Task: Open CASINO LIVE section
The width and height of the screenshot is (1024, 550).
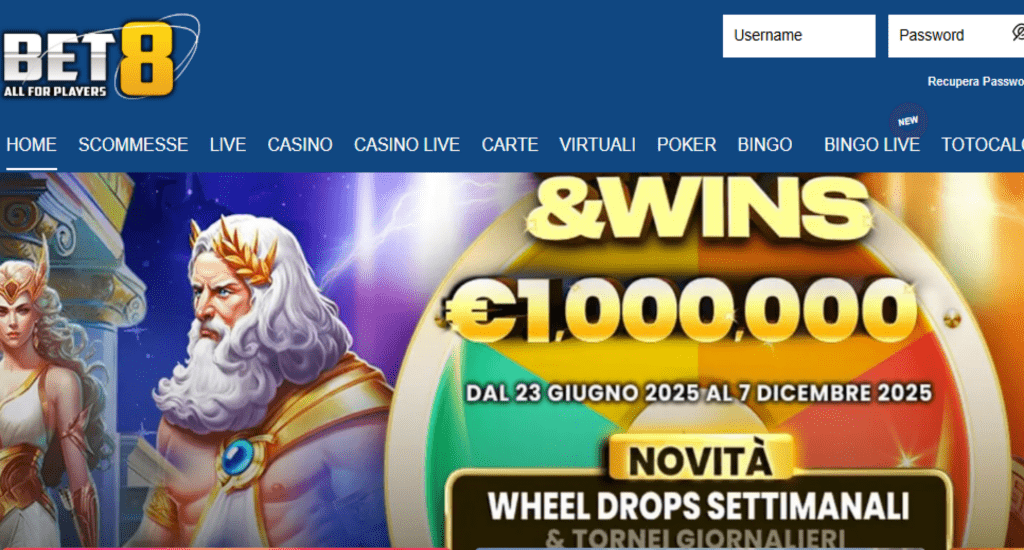Action: pyautogui.click(x=407, y=144)
